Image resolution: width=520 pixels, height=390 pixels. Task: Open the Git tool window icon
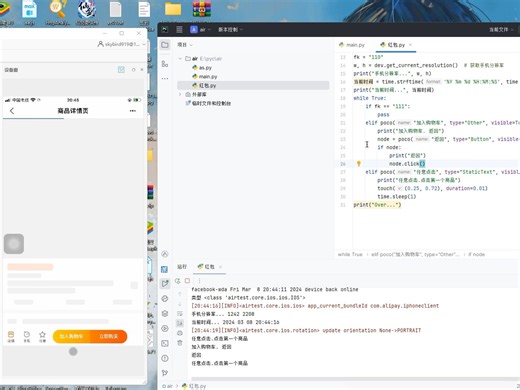point(165,373)
